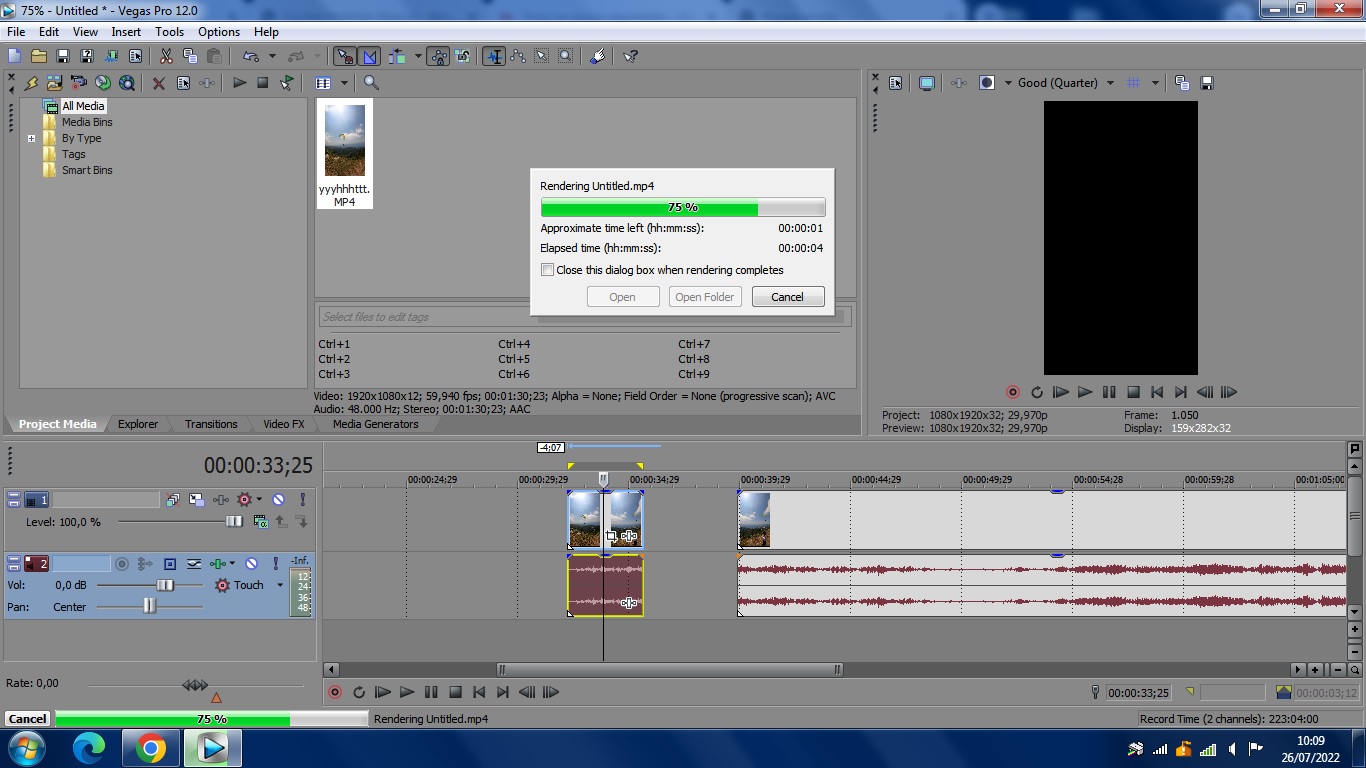Open a project with the folder icon

tap(38, 56)
